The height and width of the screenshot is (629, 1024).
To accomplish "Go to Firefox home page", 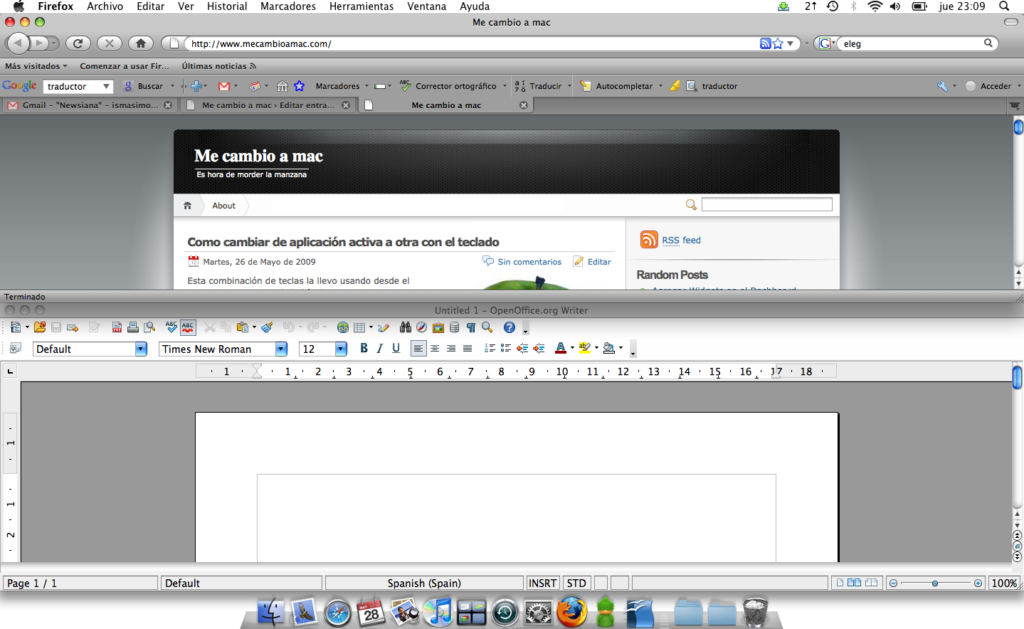I will click(140, 43).
